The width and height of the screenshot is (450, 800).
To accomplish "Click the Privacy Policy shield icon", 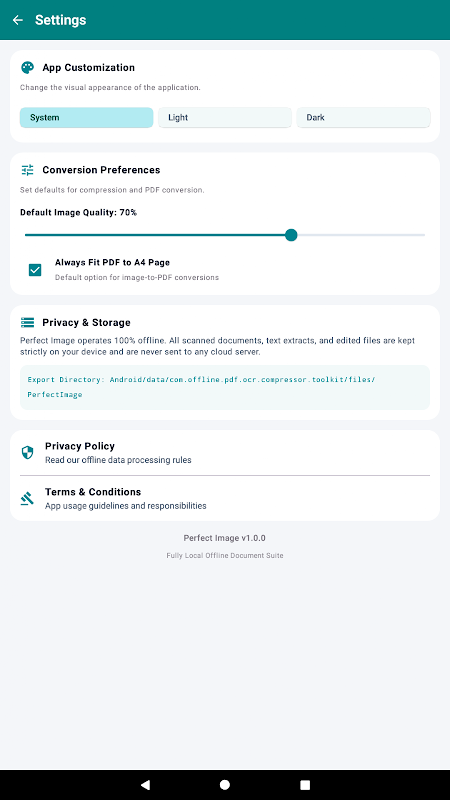I will pyautogui.click(x=27, y=453).
